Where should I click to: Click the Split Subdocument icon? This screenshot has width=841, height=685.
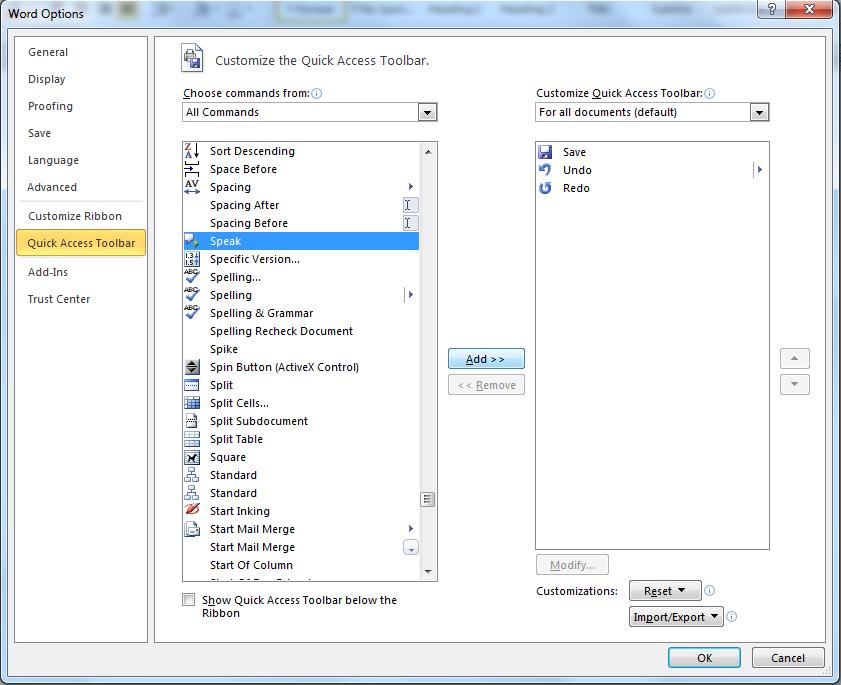click(191, 421)
